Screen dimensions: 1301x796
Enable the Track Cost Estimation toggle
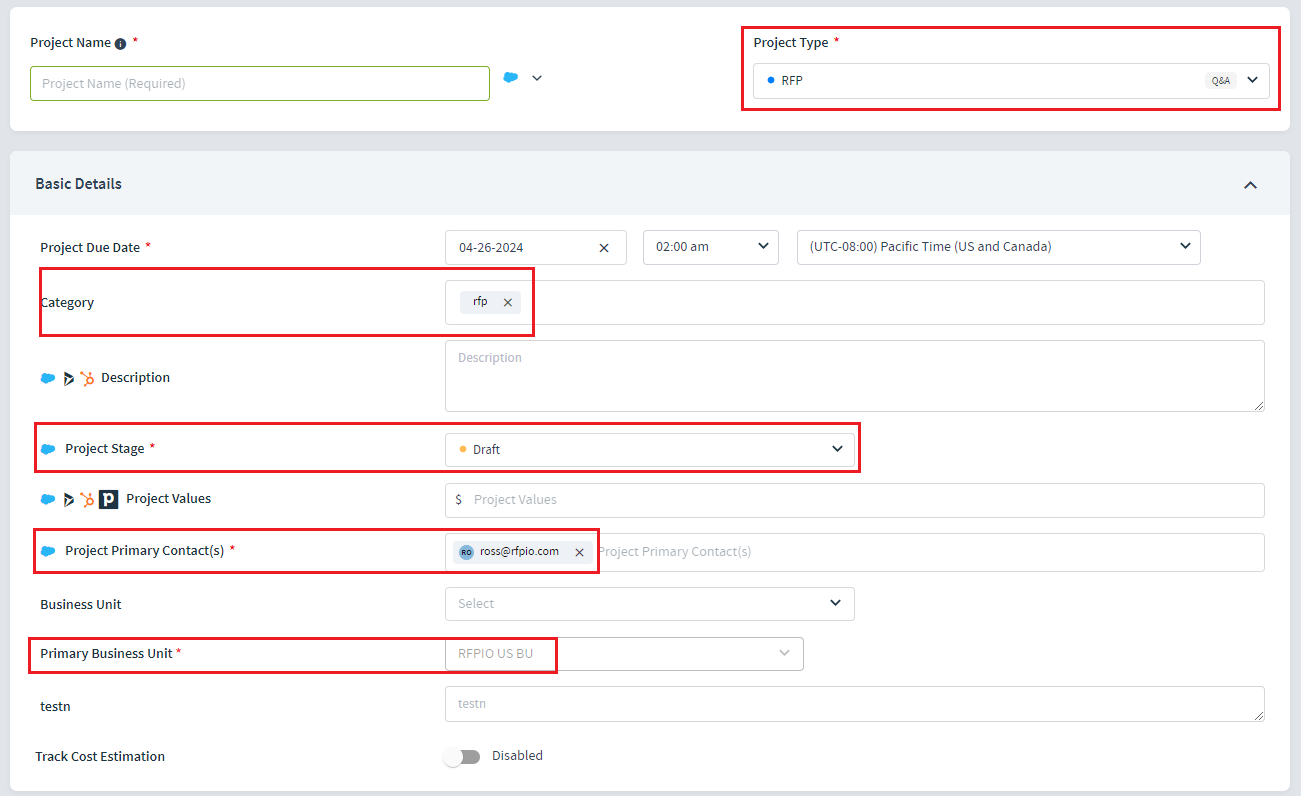[x=463, y=757]
